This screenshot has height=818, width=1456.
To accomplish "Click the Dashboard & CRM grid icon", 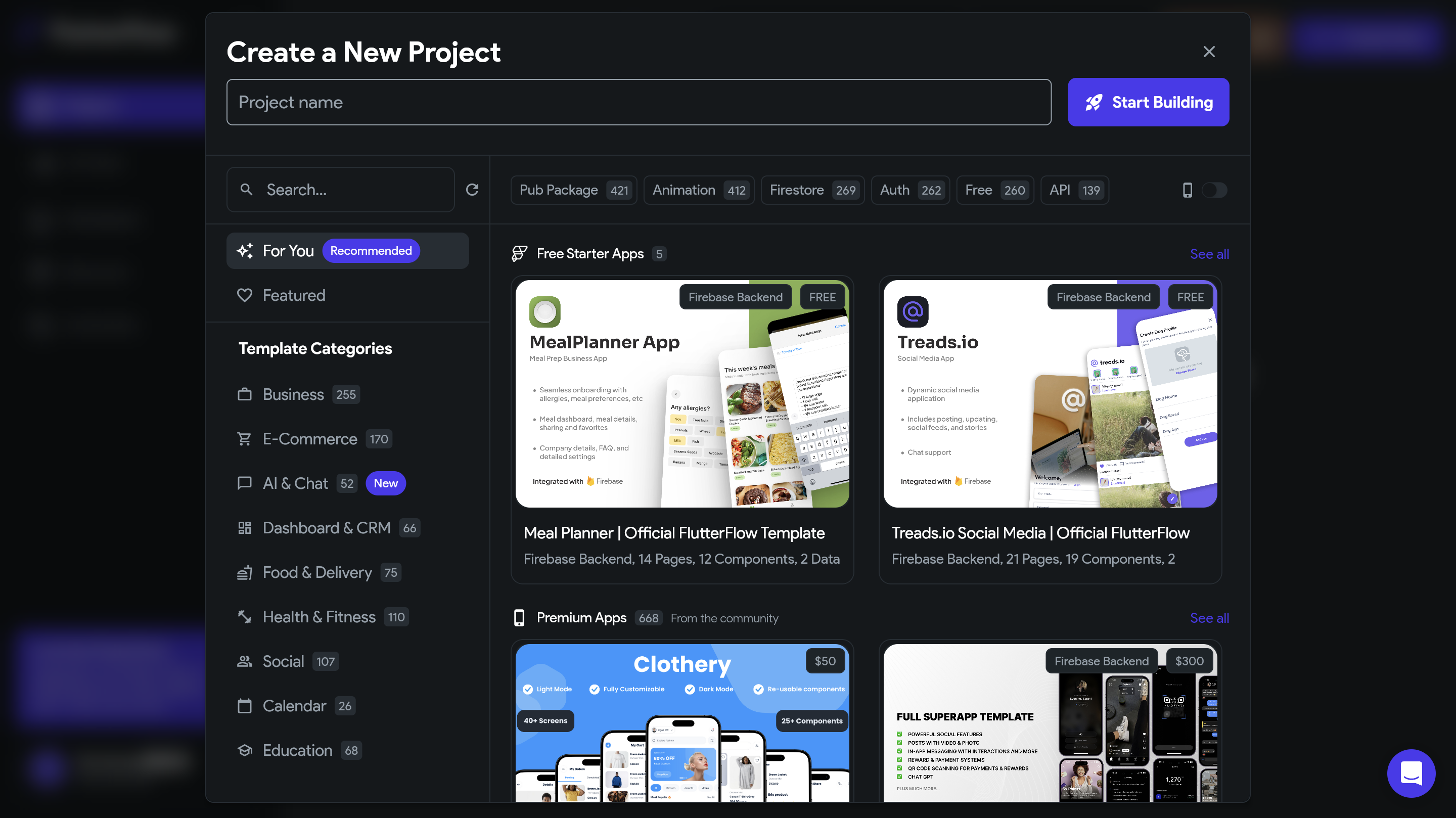I will [x=244, y=527].
